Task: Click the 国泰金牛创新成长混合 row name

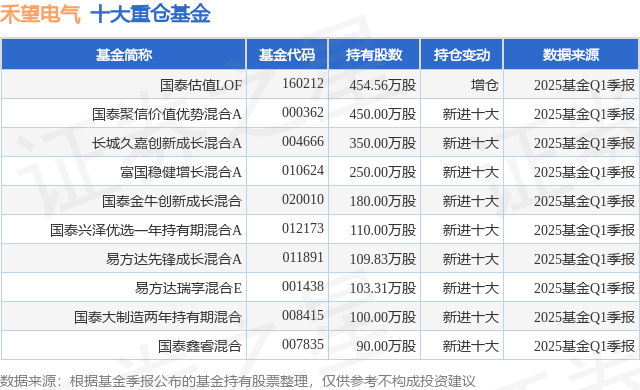Action: 172,201
